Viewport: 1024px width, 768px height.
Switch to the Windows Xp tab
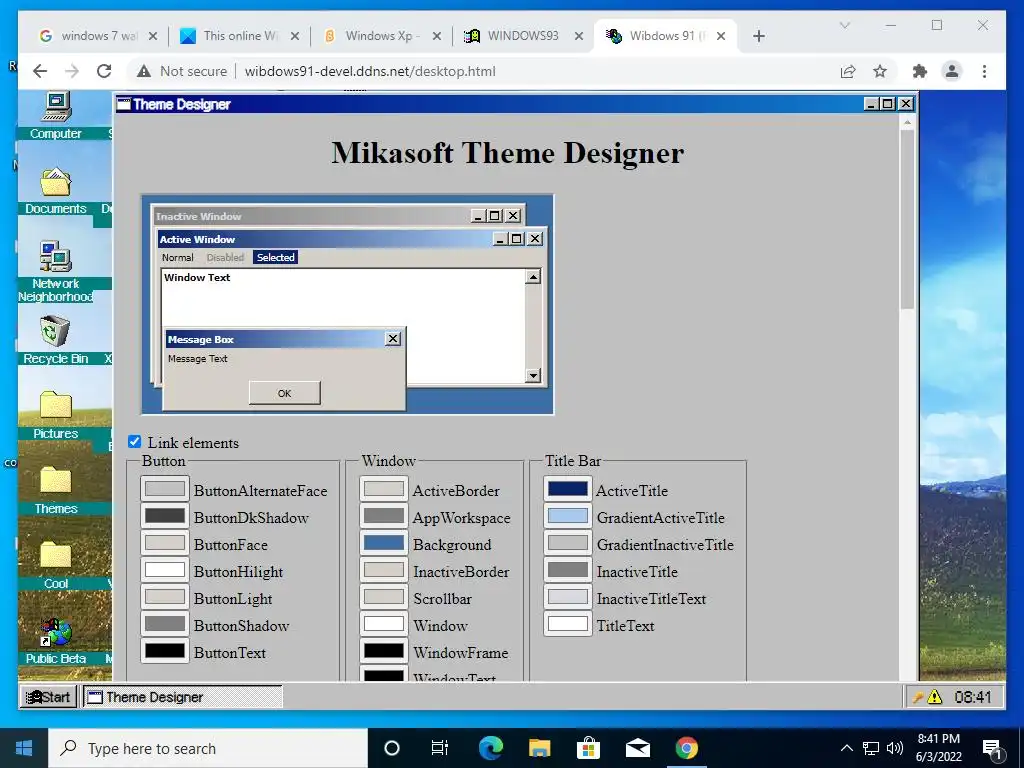[x=383, y=36]
